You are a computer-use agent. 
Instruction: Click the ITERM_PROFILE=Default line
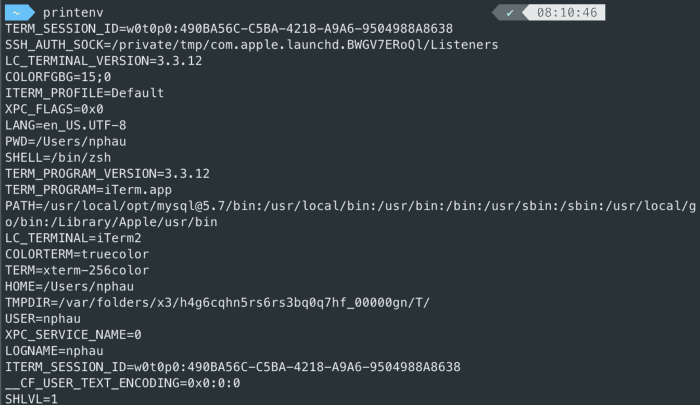(84, 93)
